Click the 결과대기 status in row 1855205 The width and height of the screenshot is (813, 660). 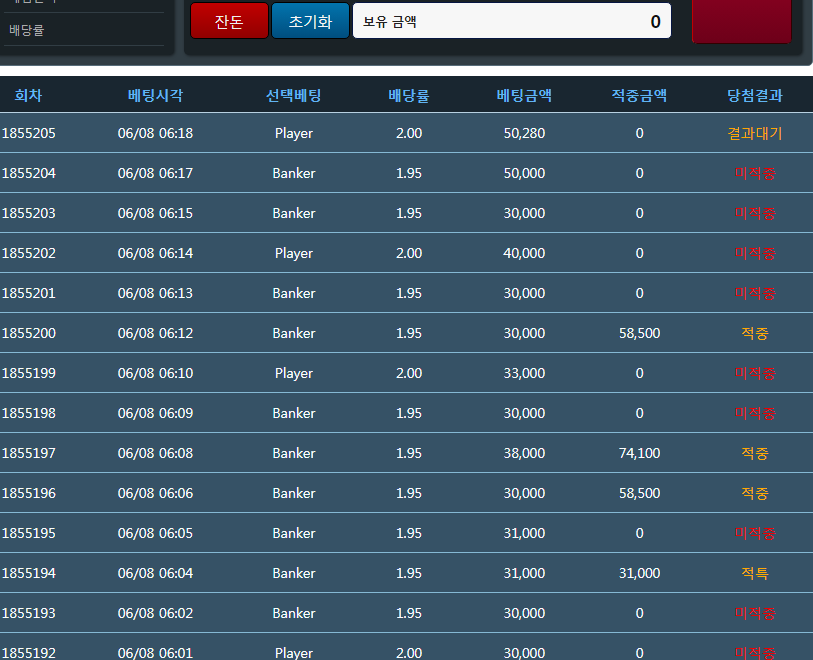coord(754,133)
